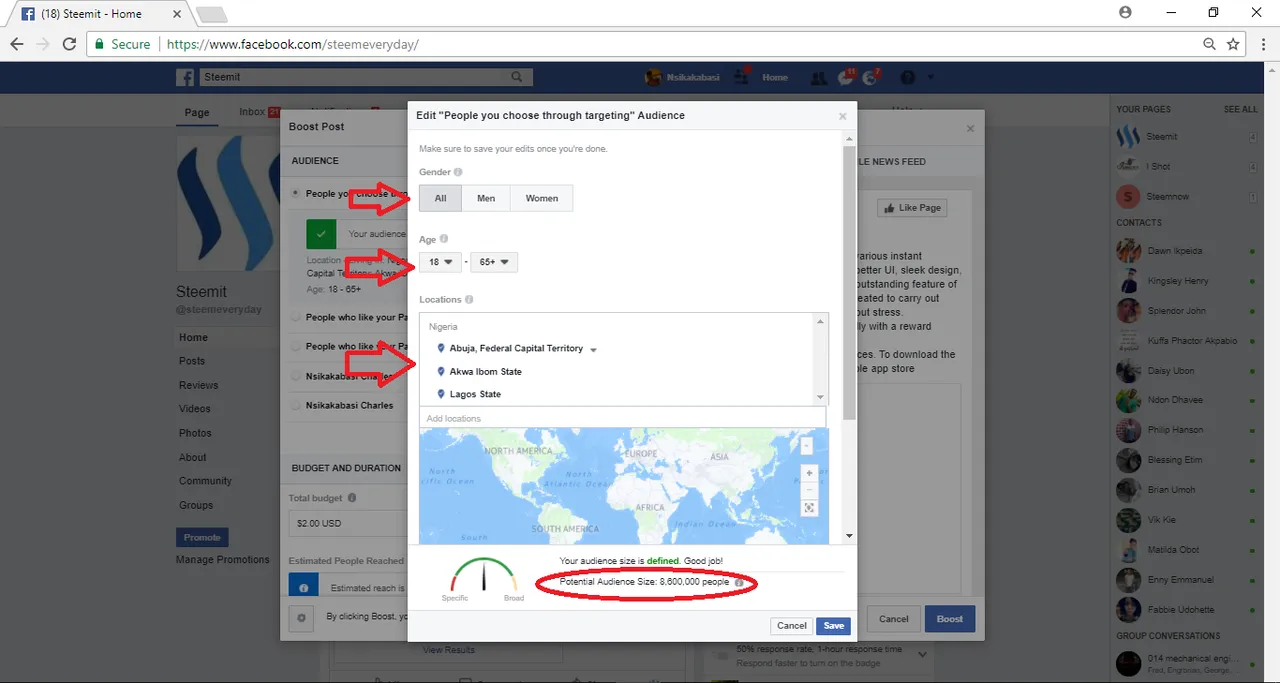
Task: Go back in browser
Action: point(17,44)
